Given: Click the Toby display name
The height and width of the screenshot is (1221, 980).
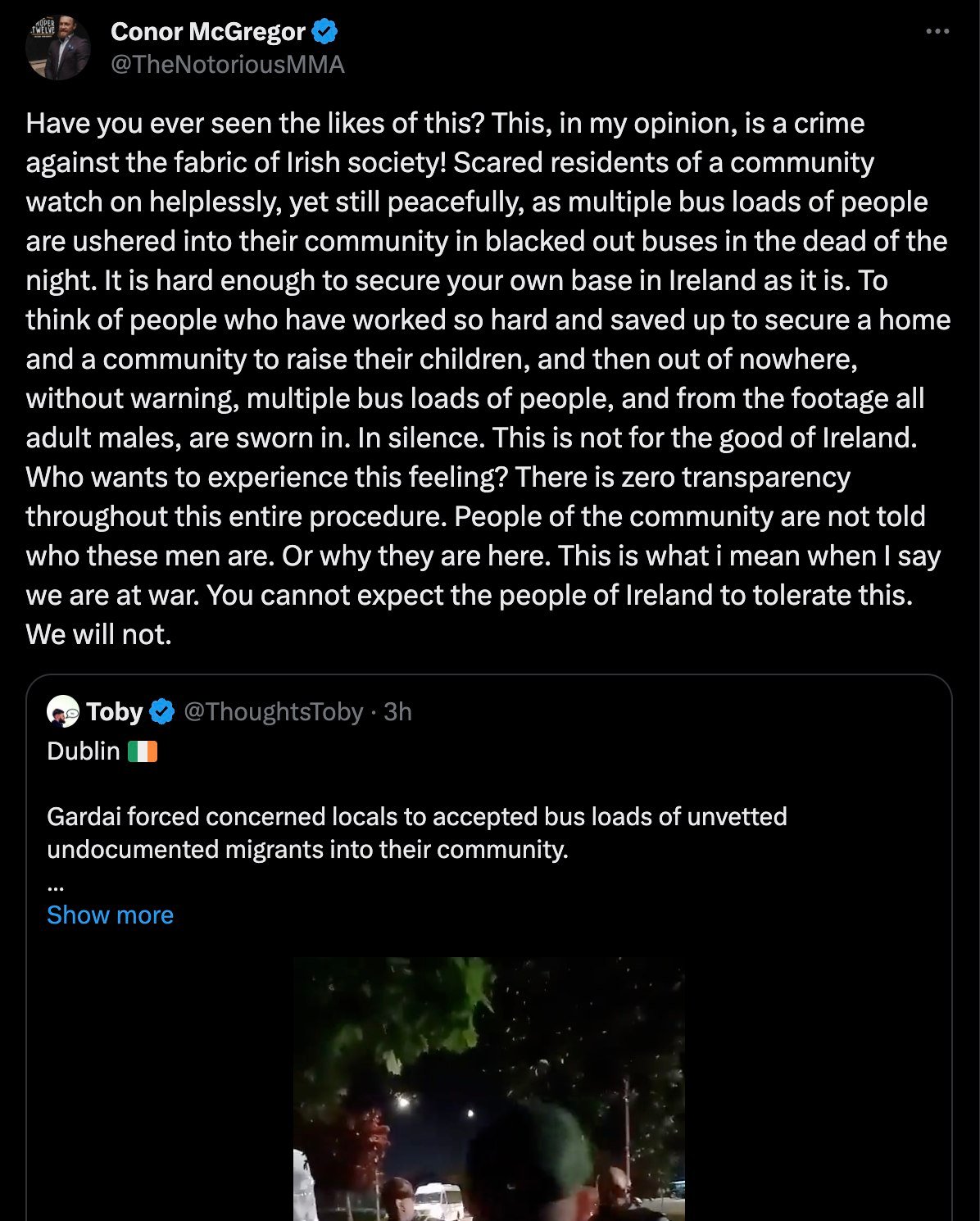Looking at the screenshot, I should (115, 711).
